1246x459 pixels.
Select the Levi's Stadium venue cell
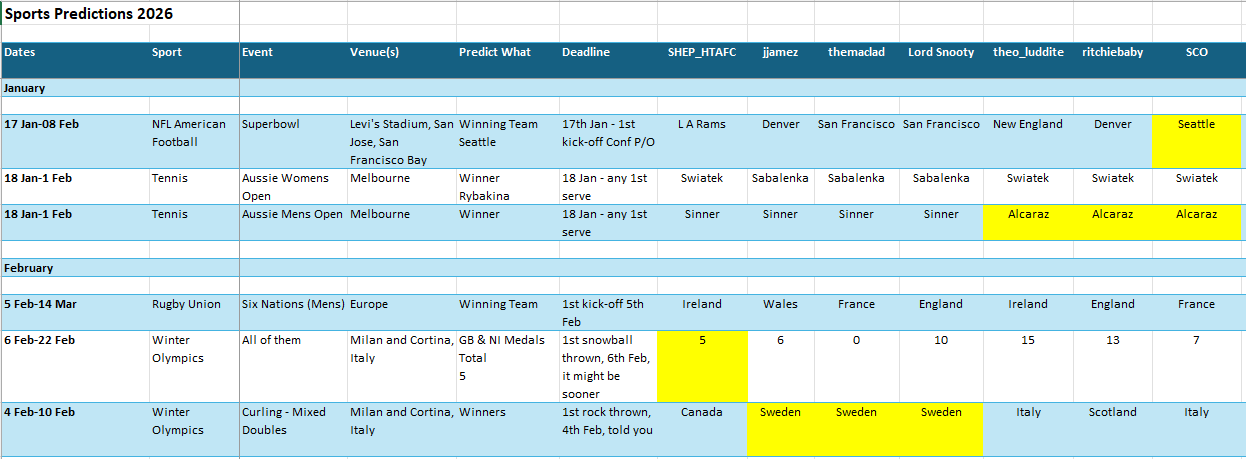[x=401, y=141]
